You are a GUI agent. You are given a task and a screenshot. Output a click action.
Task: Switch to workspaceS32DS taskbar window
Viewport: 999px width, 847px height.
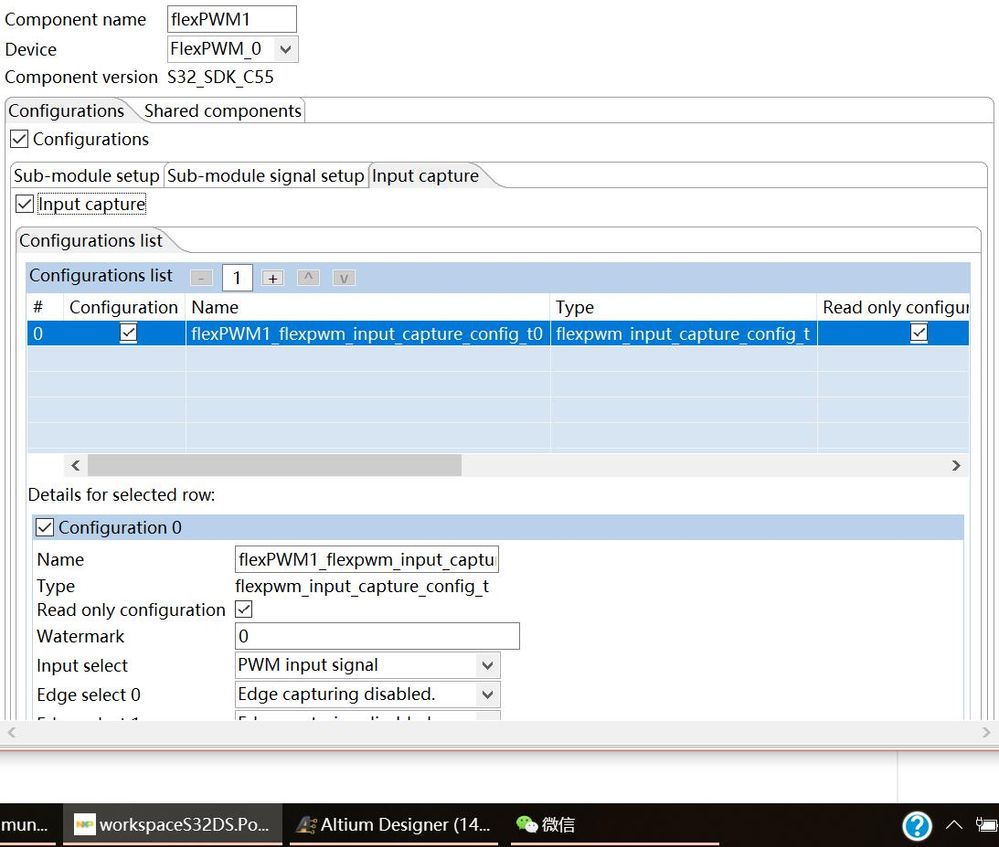click(172, 825)
